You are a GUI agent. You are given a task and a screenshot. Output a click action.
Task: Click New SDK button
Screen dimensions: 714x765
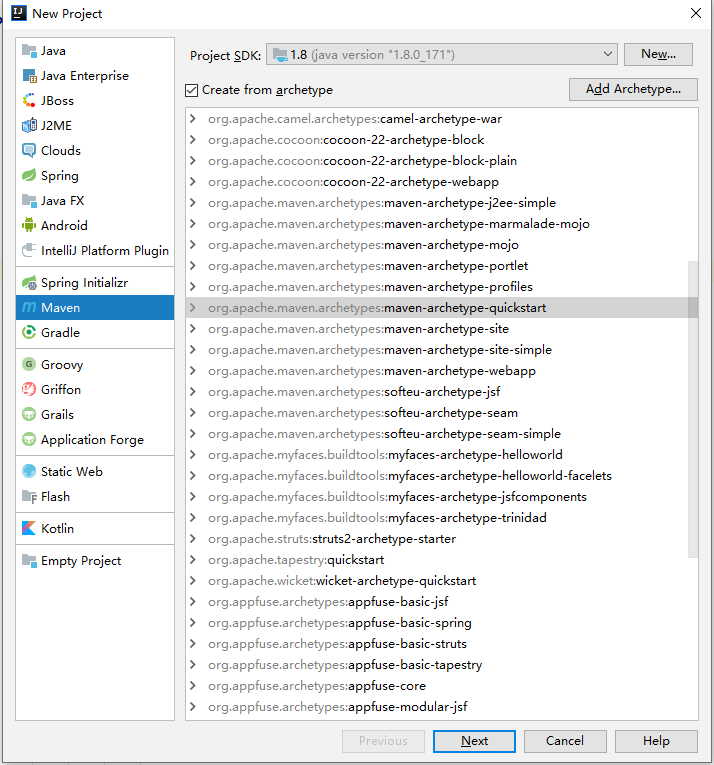tap(658, 54)
